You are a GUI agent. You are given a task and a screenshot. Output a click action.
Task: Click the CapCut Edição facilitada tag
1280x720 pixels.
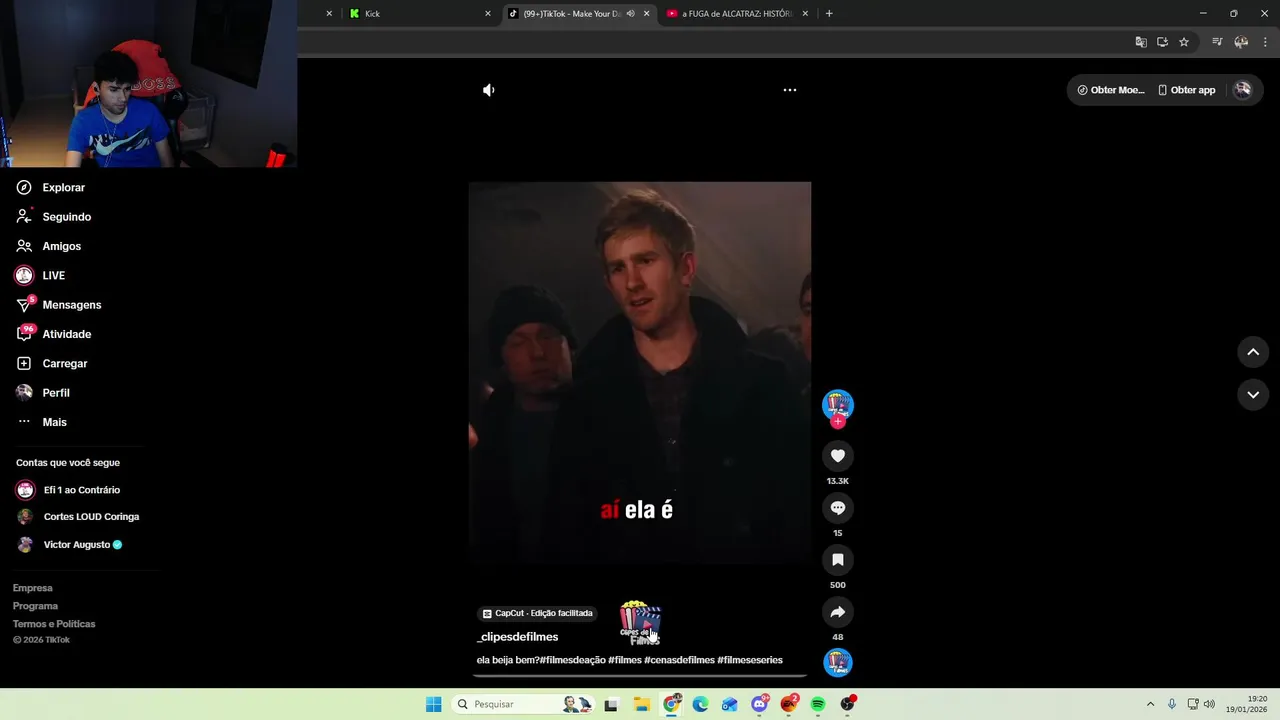pos(538,613)
